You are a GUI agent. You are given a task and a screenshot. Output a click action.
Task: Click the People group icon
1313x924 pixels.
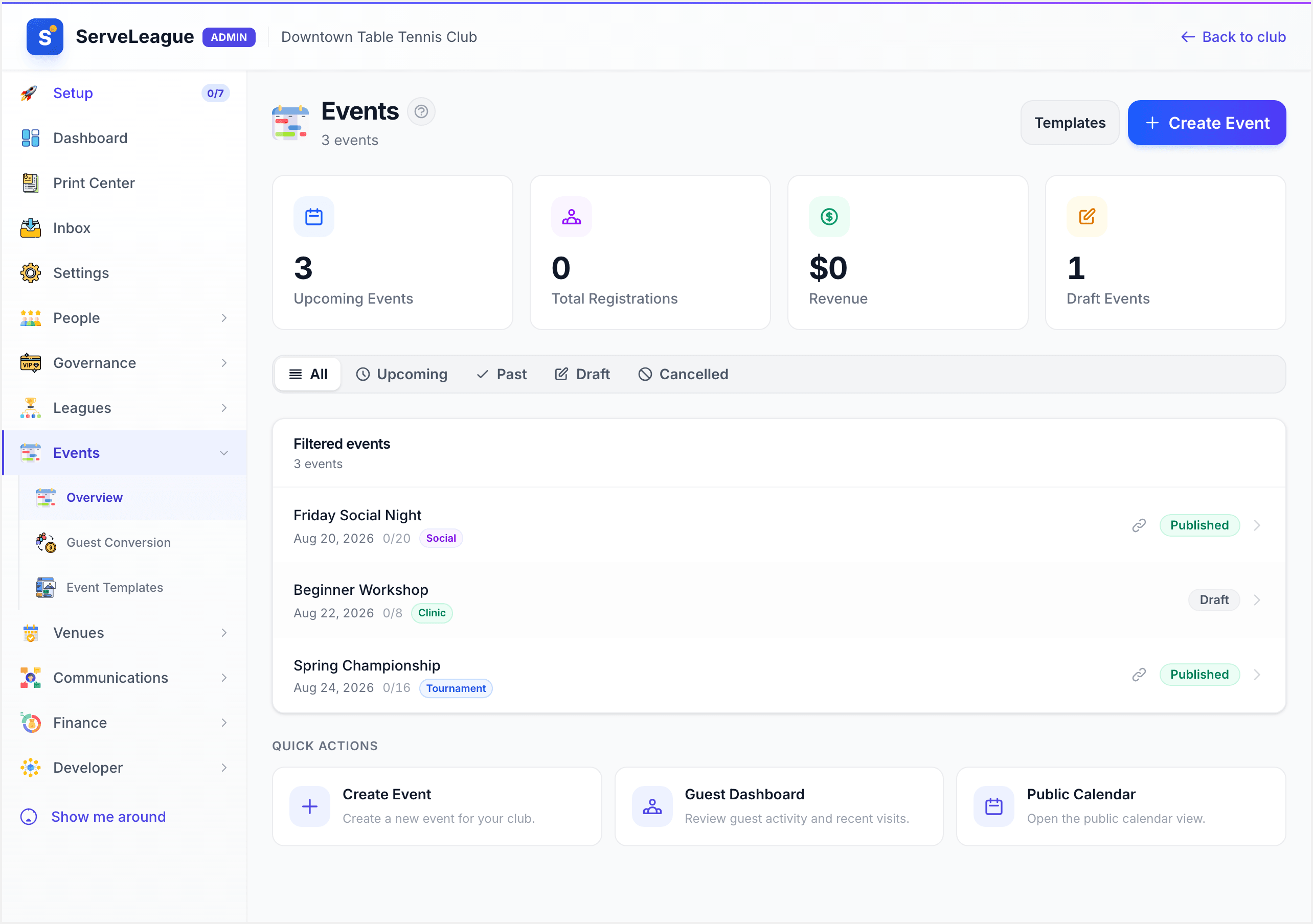(x=30, y=318)
